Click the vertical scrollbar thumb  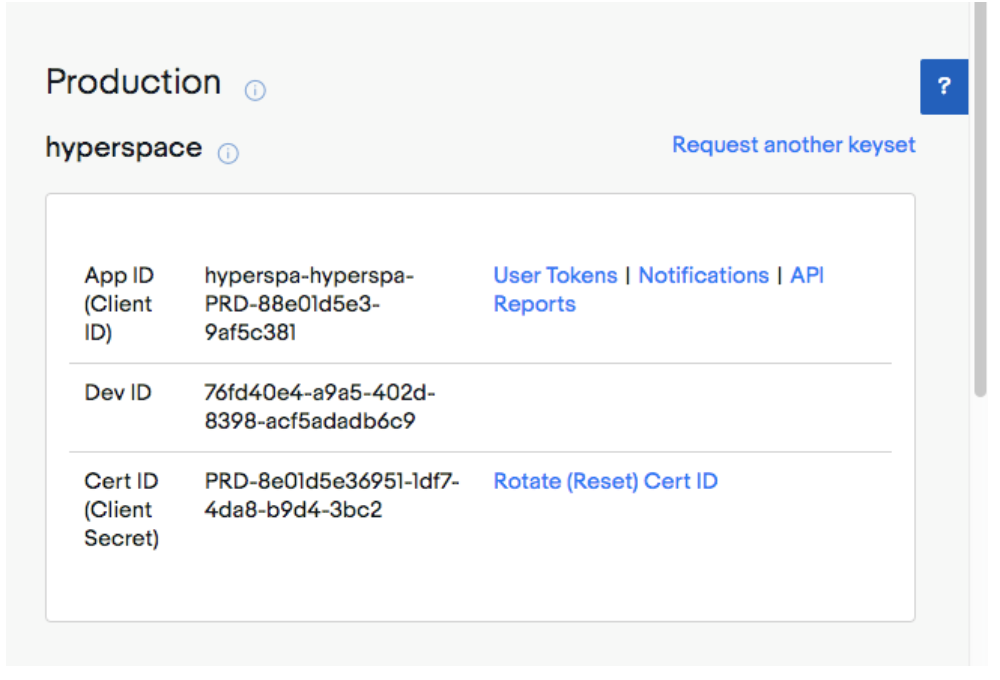click(x=980, y=200)
